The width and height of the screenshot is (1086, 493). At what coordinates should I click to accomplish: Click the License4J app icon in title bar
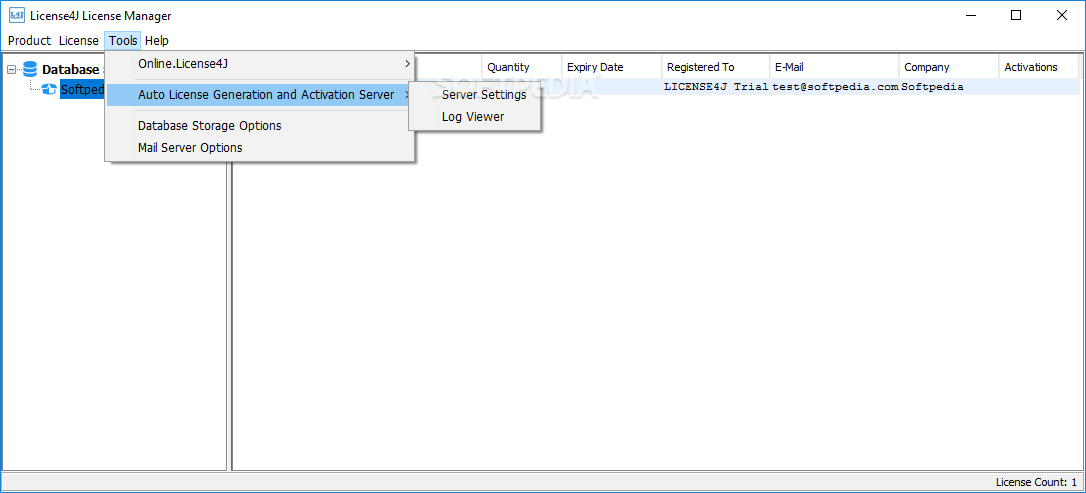click(17, 15)
